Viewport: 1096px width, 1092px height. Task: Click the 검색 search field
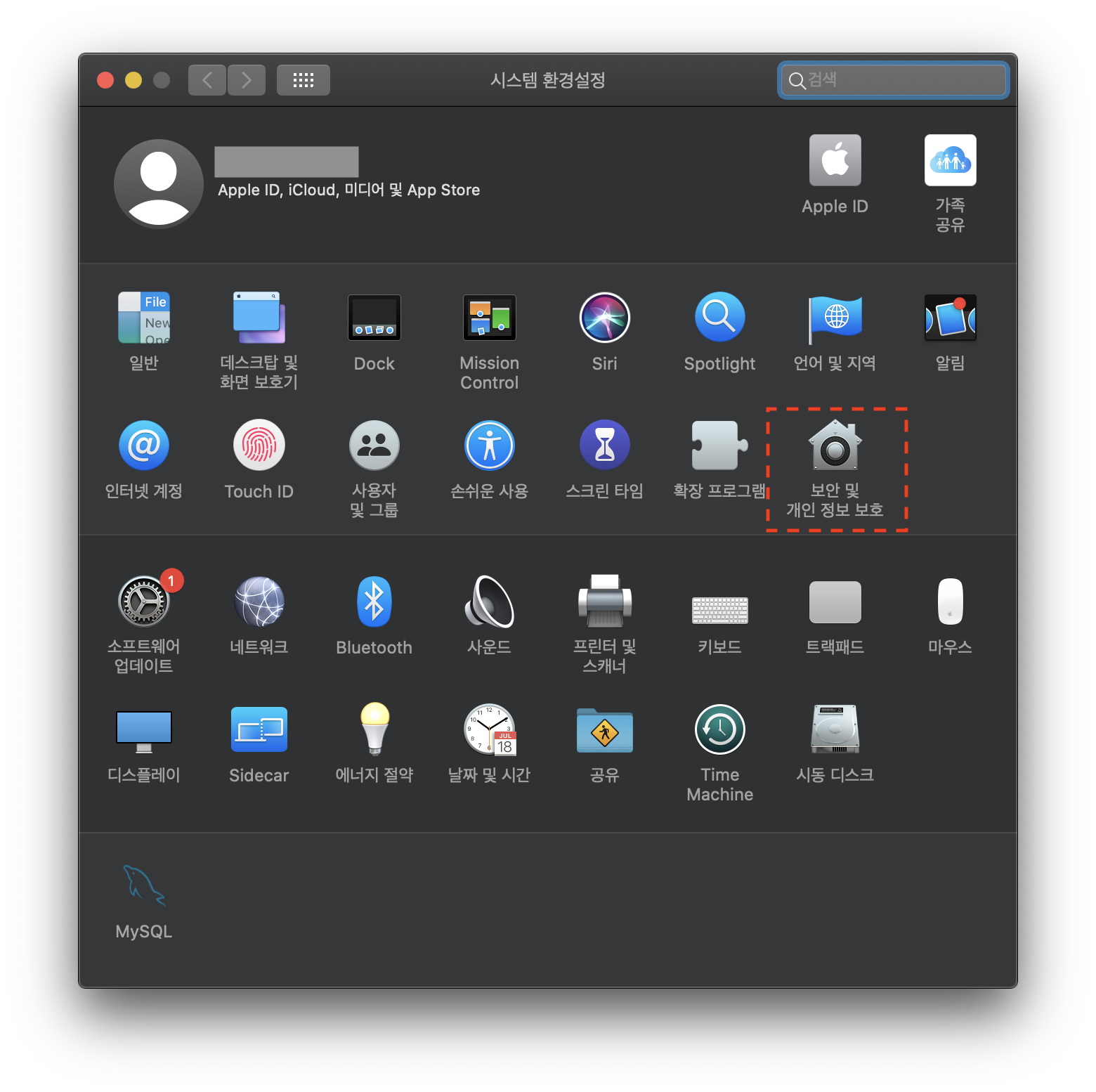click(x=894, y=80)
